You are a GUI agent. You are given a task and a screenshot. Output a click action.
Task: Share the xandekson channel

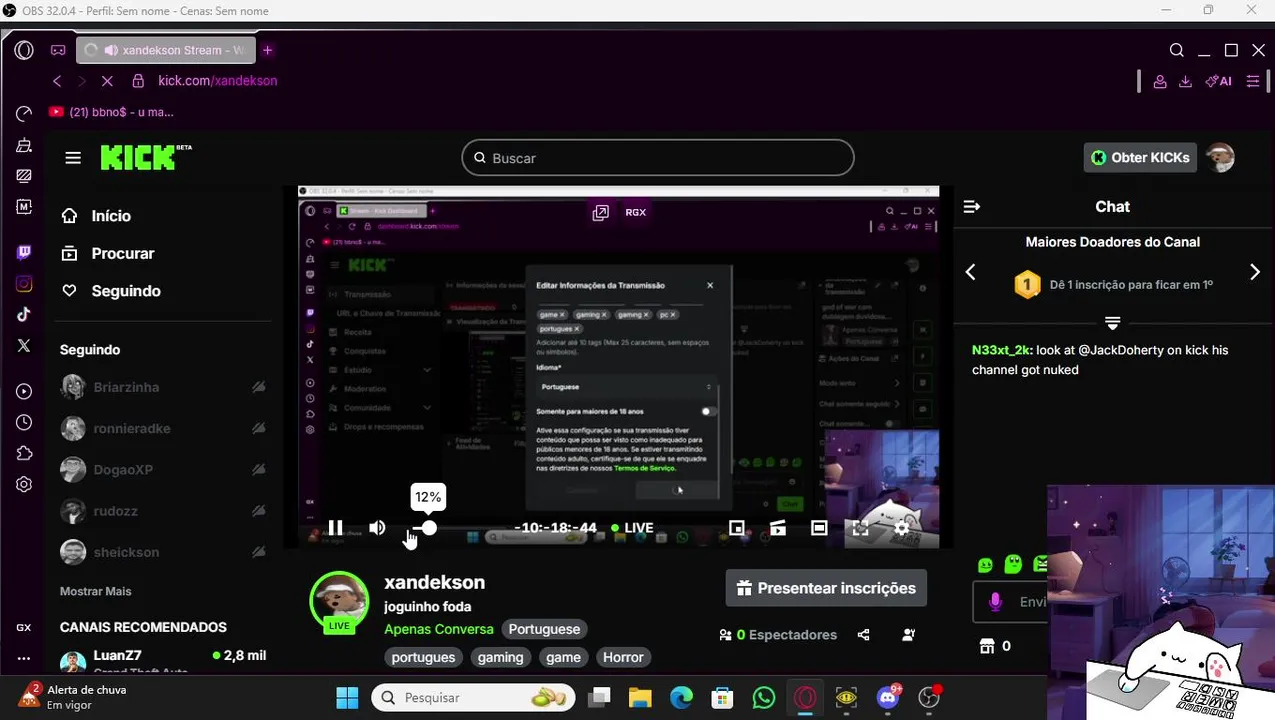pyautogui.click(x=863, y=635)
